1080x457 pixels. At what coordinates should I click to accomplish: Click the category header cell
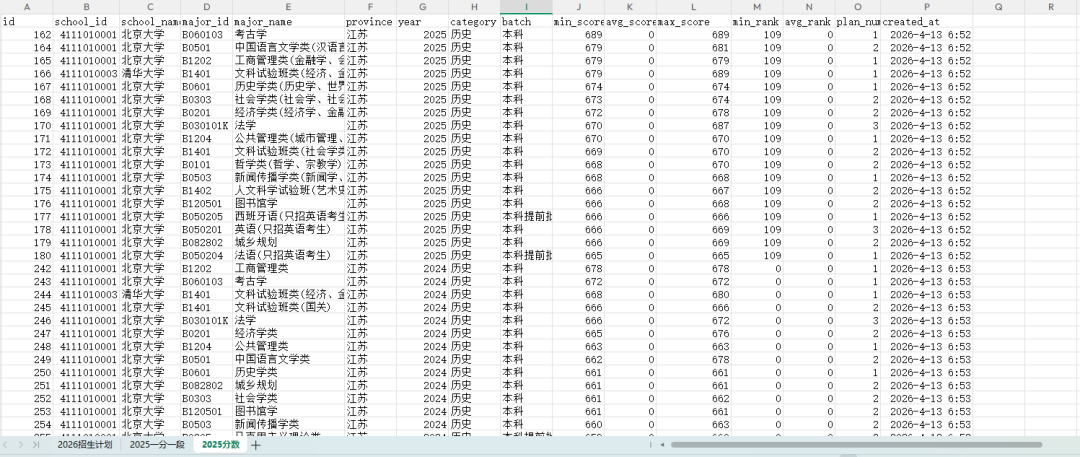coord(475,22)
